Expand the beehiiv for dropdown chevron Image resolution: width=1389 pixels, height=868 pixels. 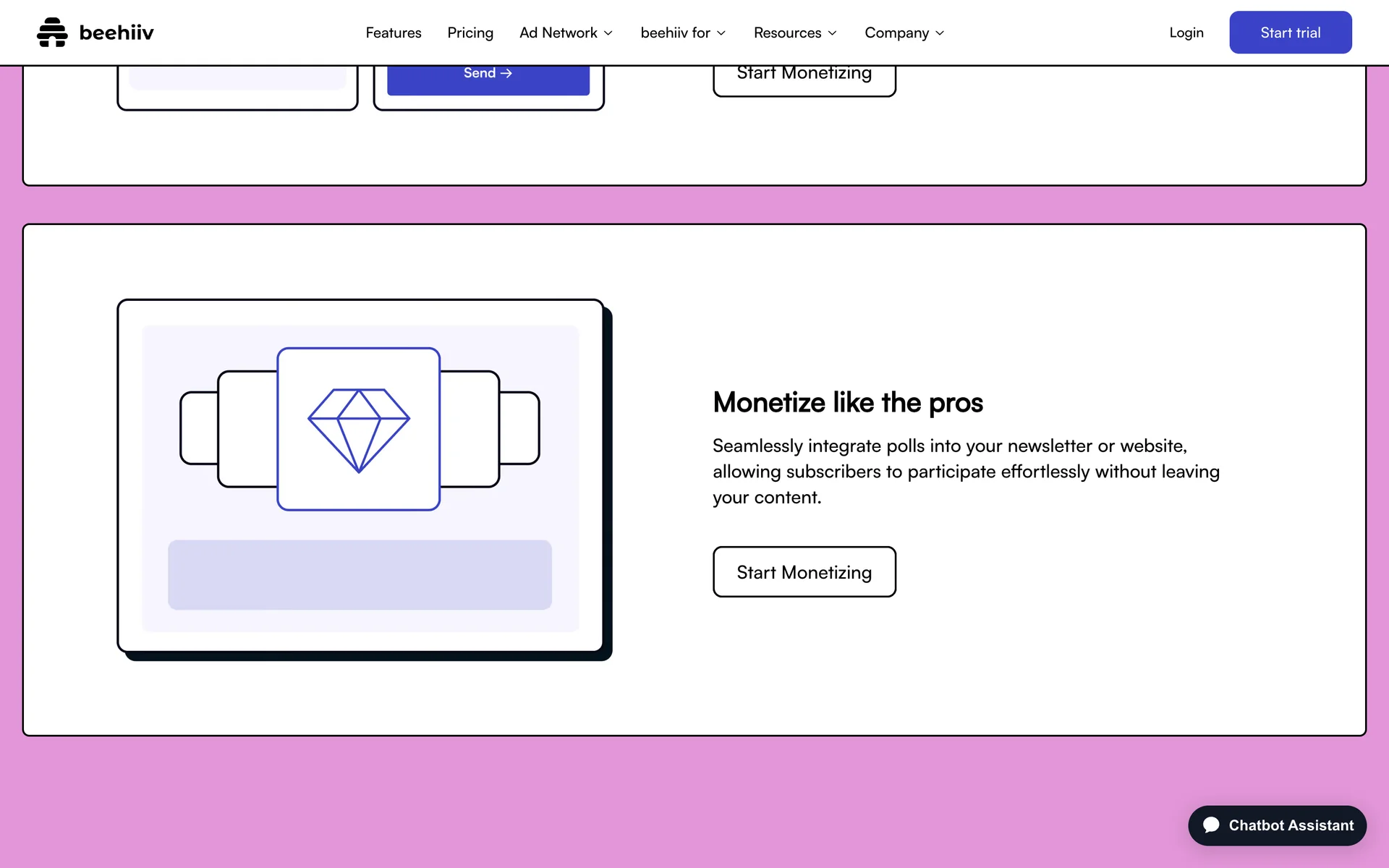pos(721,33)
